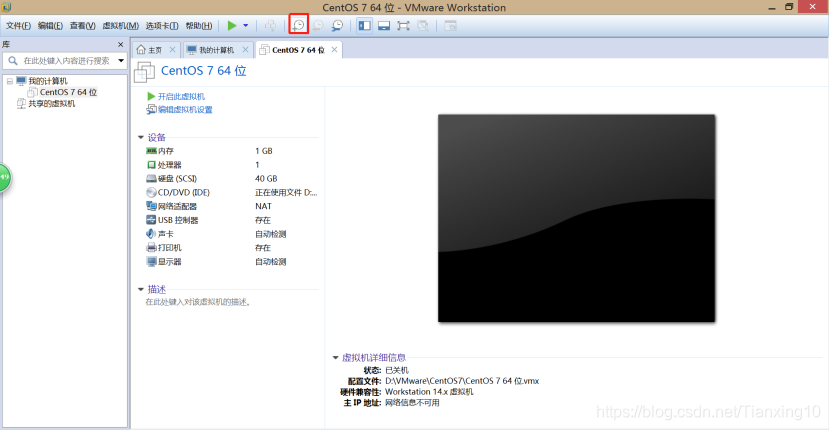Screen dimensions: 830x430
Task: Click the 网络适配器 device icon
Action: point(151,206)
